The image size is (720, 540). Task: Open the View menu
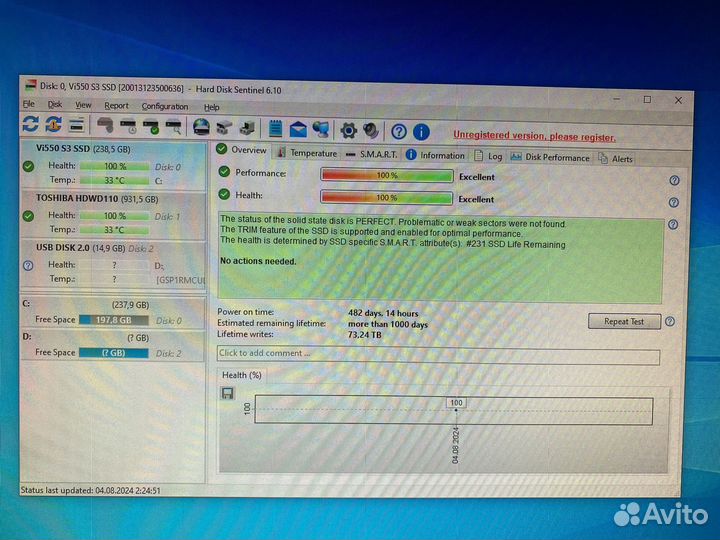tap(83, 105)
